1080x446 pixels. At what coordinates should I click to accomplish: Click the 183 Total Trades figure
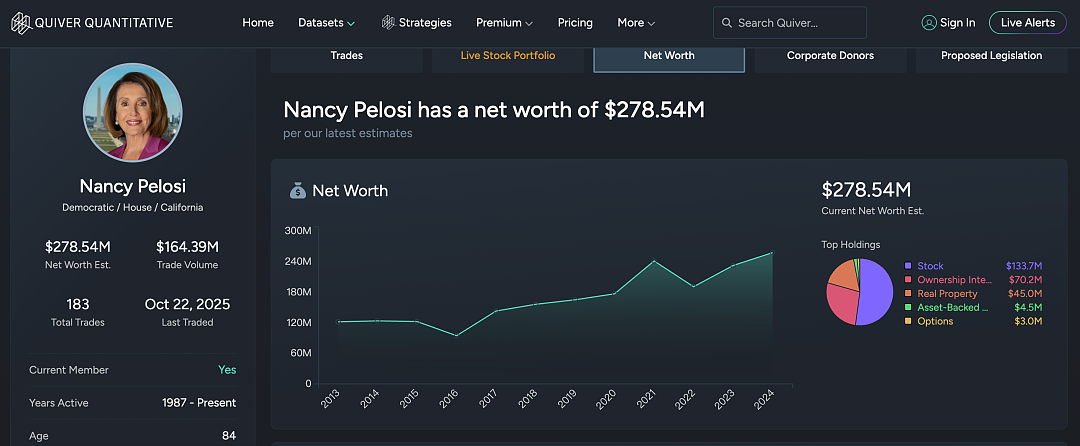[x=78, y=304]
